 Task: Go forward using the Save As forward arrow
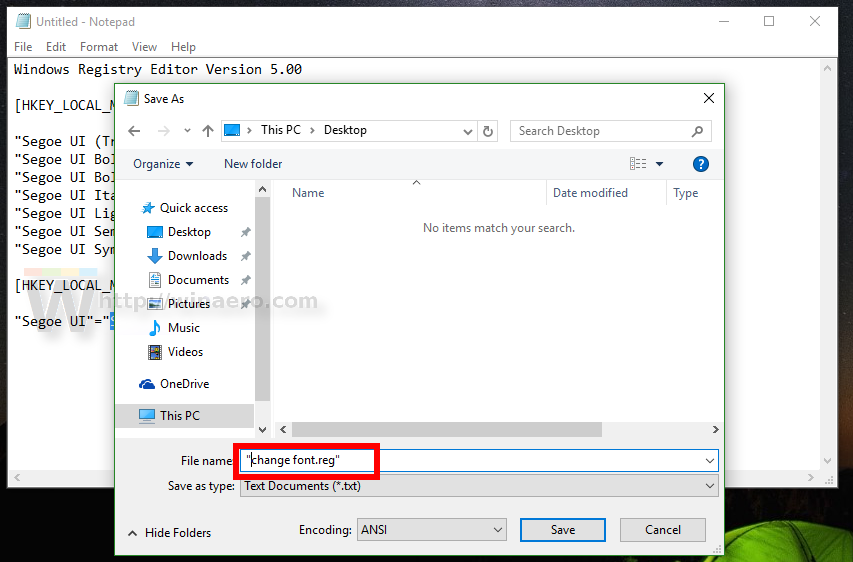163,131
